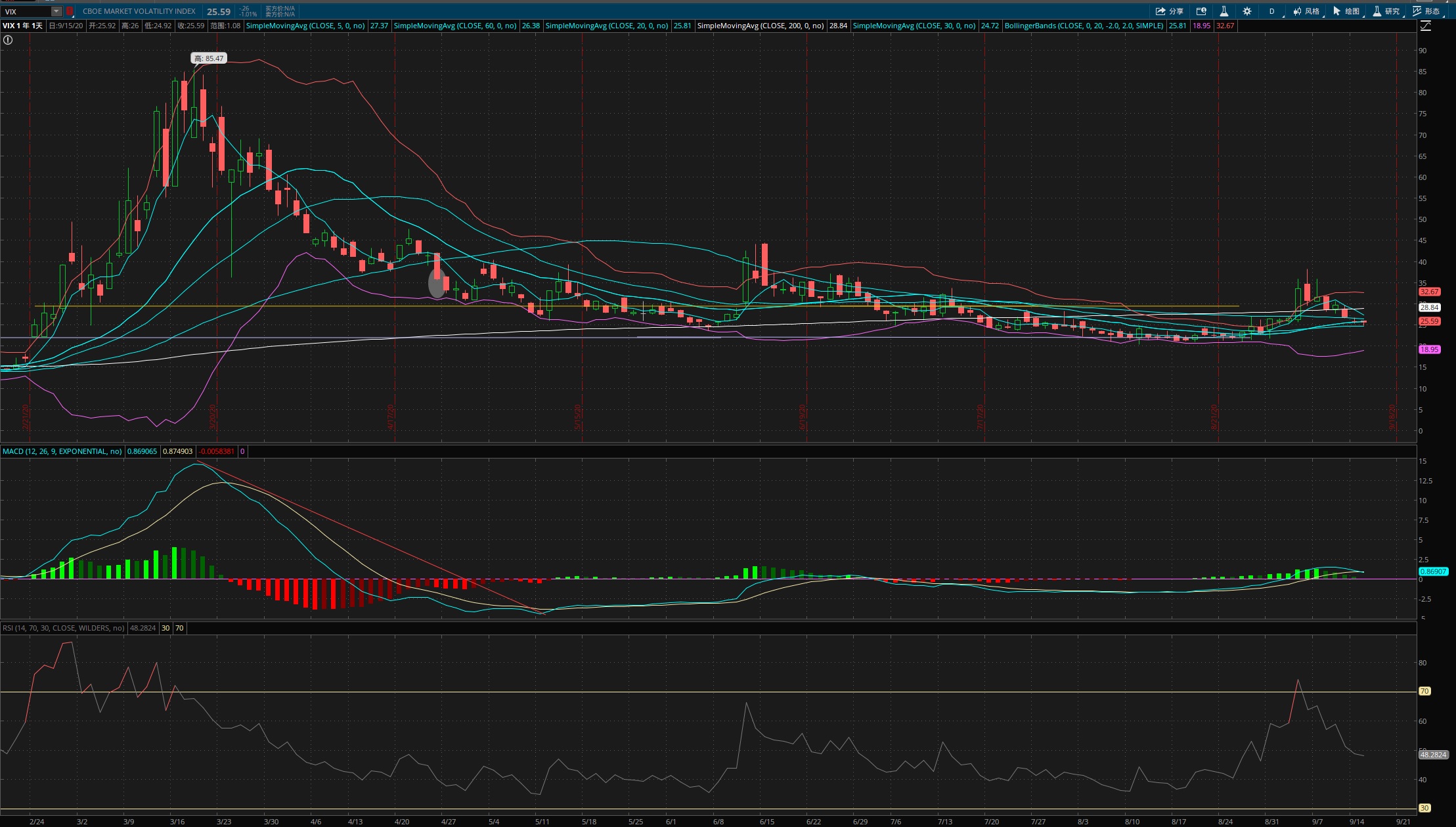Click the chart scale curve icon
1456x827 pixels.
click(1426, 26)
